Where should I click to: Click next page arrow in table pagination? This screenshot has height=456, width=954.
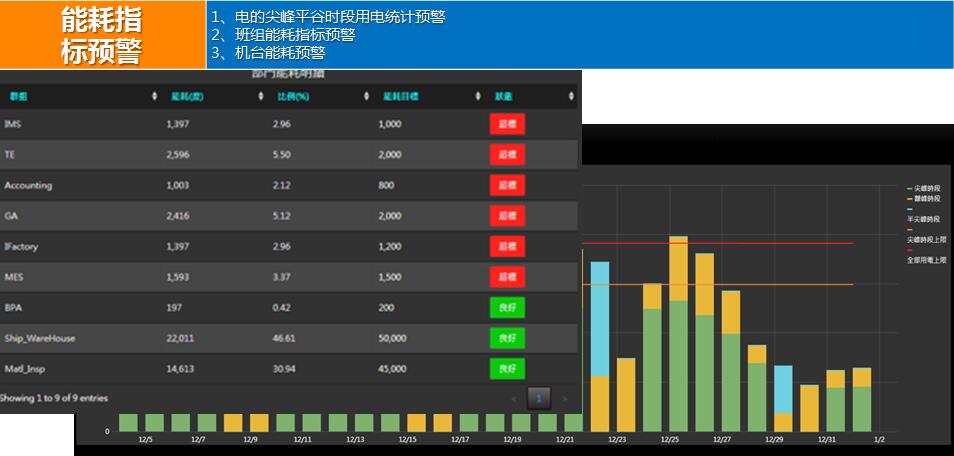coord(564,398)
